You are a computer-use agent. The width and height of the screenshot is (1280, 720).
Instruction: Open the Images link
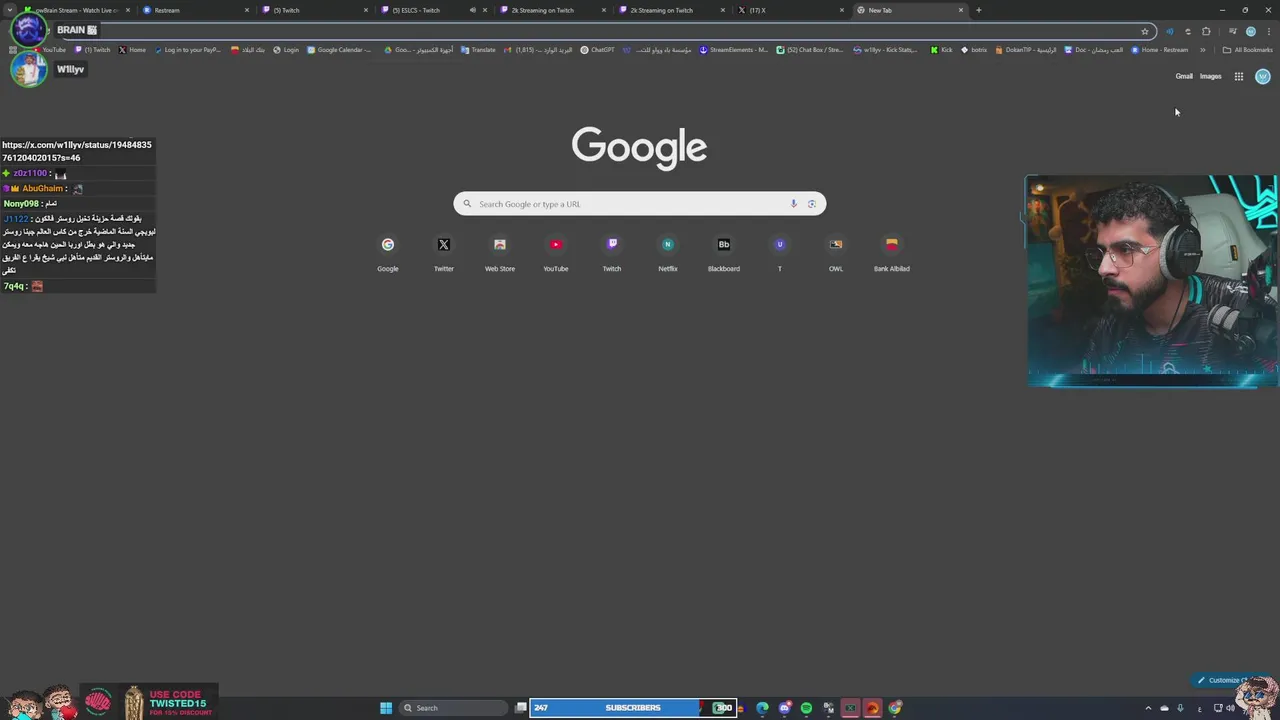click(x=1211, y=76)
